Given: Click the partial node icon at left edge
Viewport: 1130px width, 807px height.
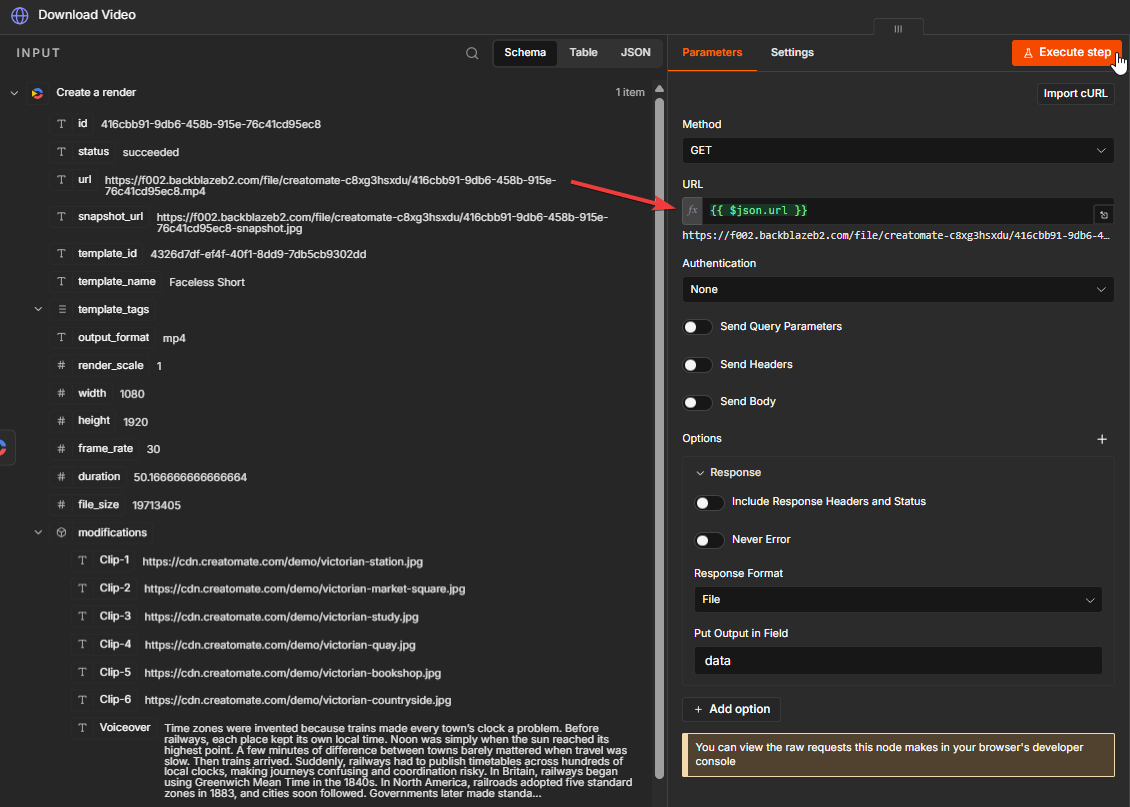Looking at the screenshot, I should 6,447.
